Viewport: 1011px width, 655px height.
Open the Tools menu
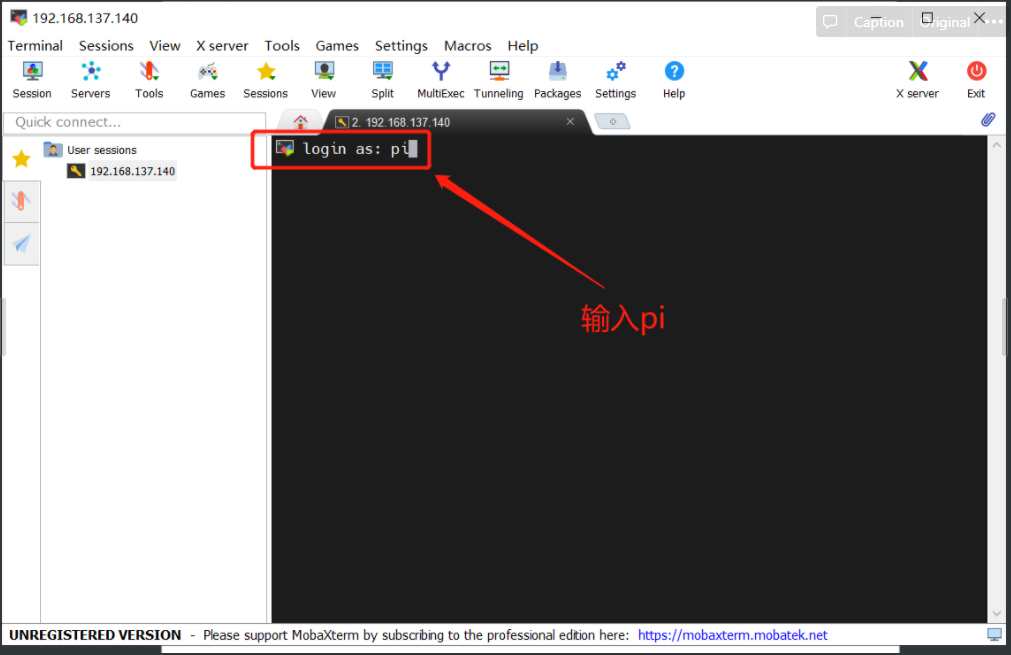[282, 46]
